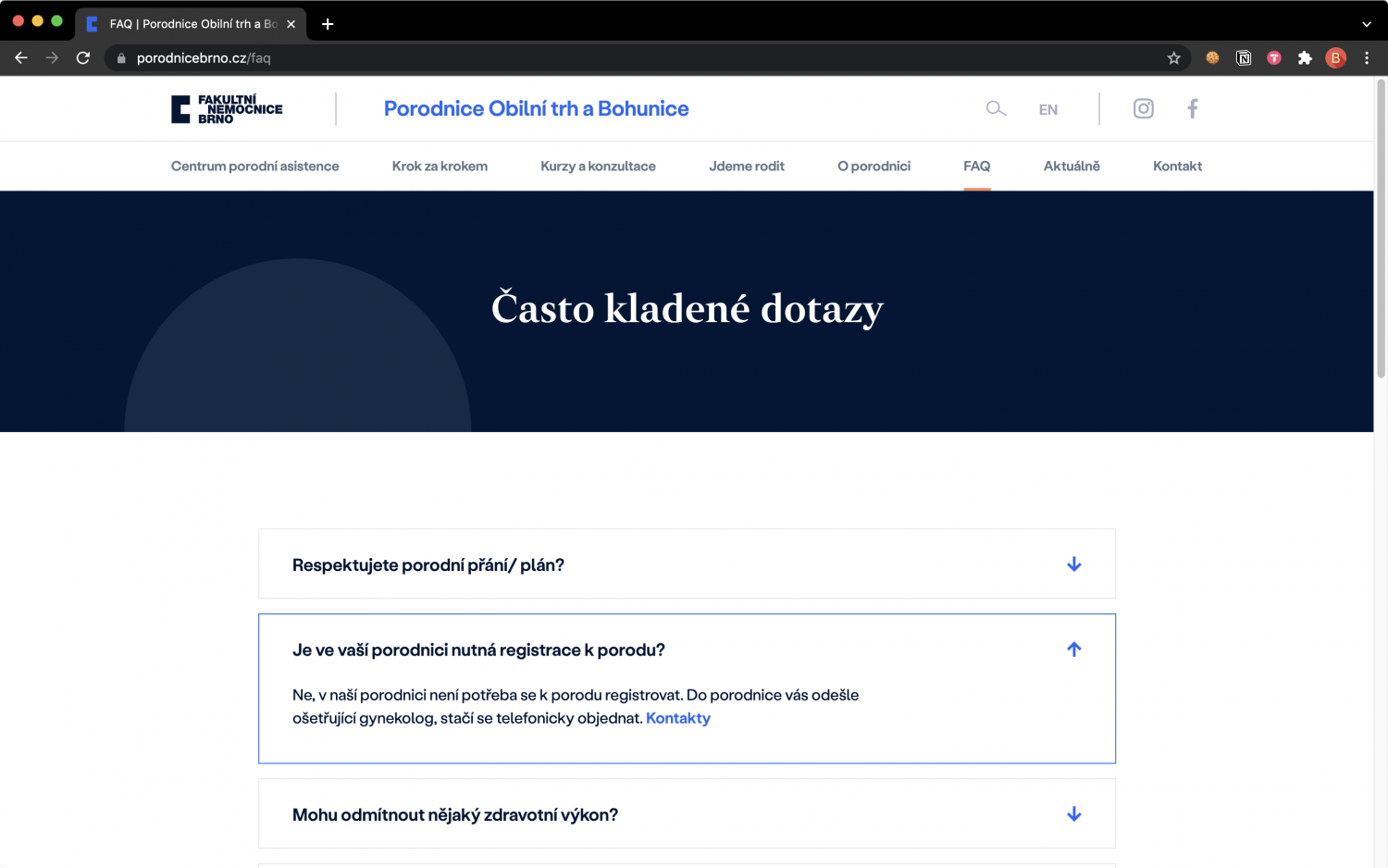Click the Fakultní nemocnice Brno logo

pos(227,109)
